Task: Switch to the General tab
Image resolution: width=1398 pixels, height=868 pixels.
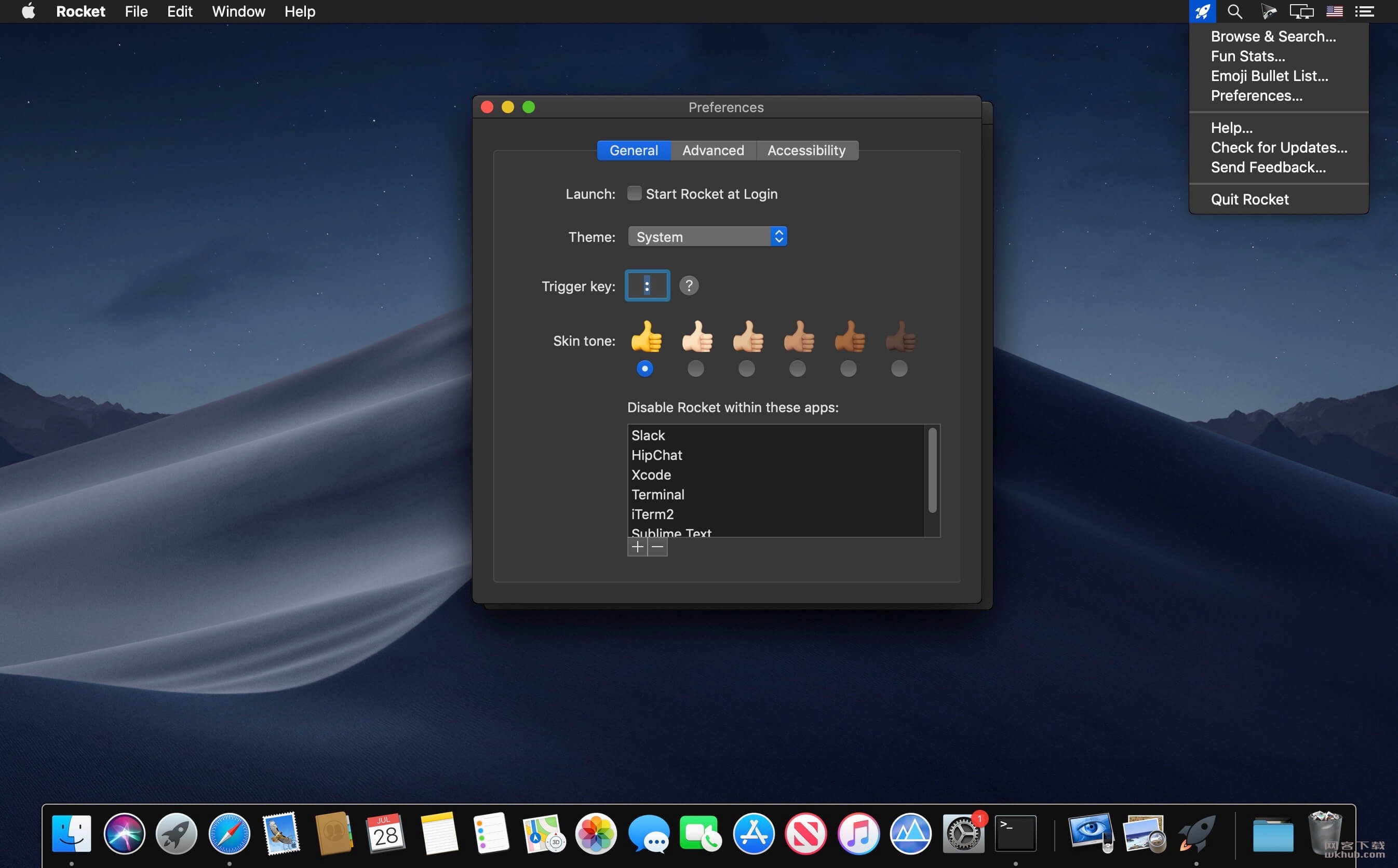Action: (x=634, y=151)
